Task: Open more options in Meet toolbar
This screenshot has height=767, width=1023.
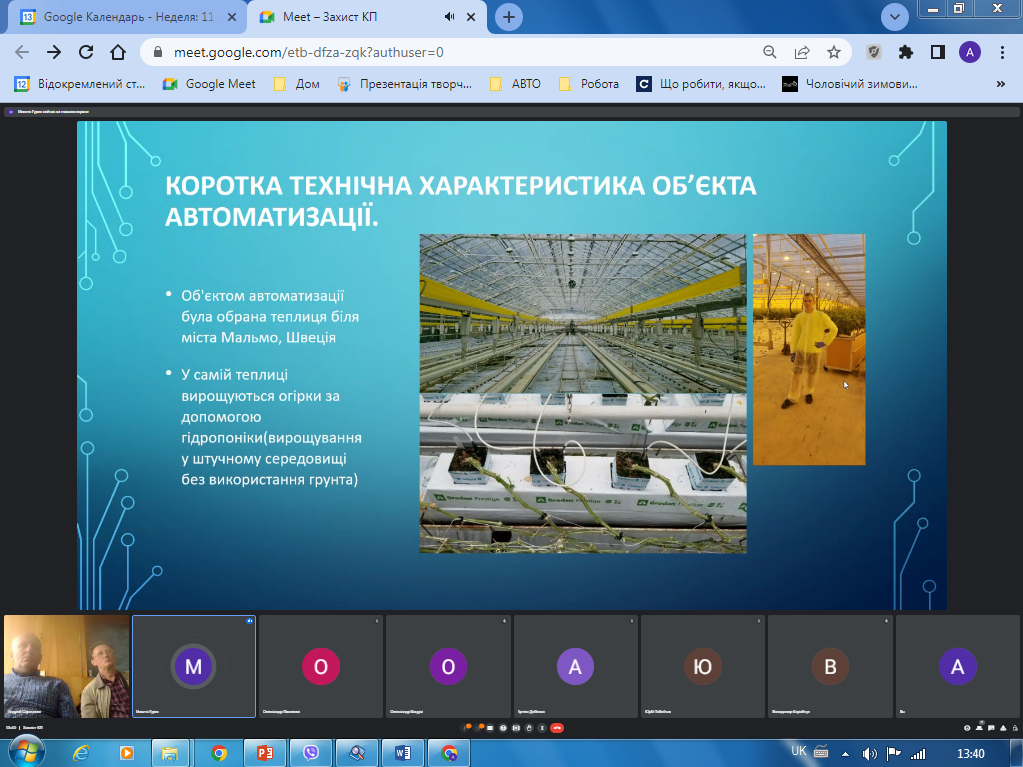Action: 541,727
